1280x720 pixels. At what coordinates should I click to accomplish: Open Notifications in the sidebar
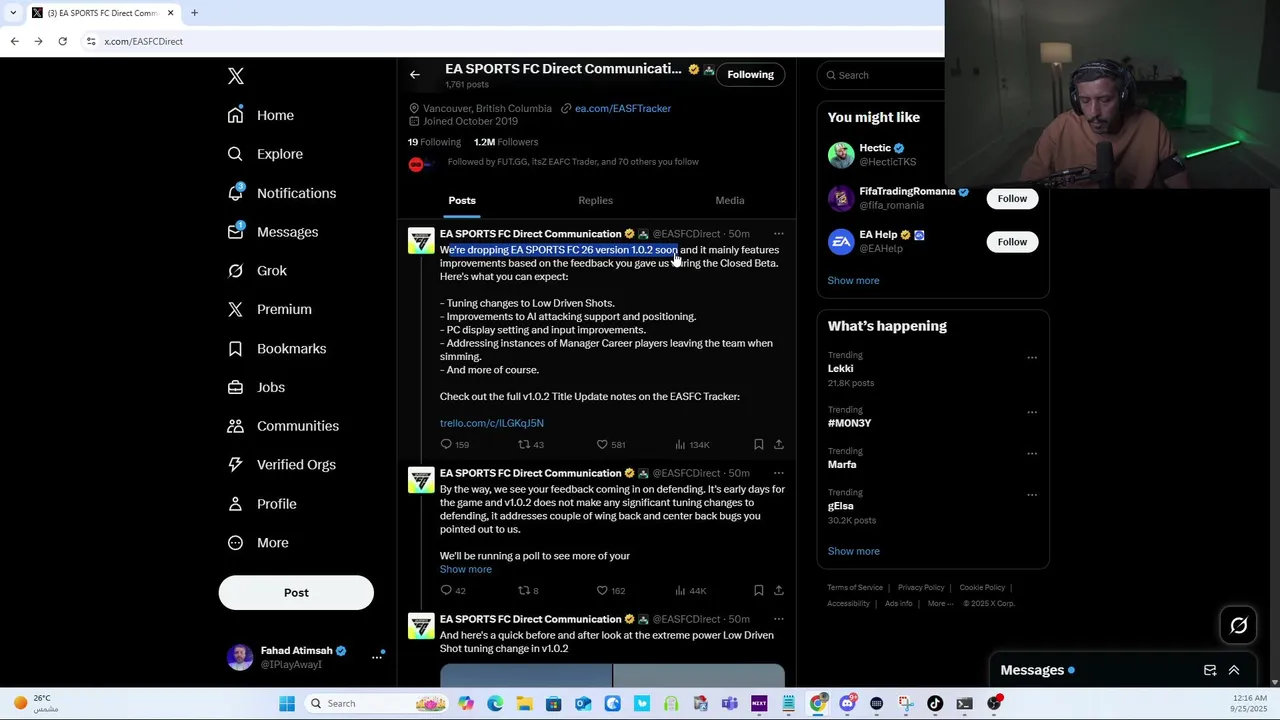(281, 193)
